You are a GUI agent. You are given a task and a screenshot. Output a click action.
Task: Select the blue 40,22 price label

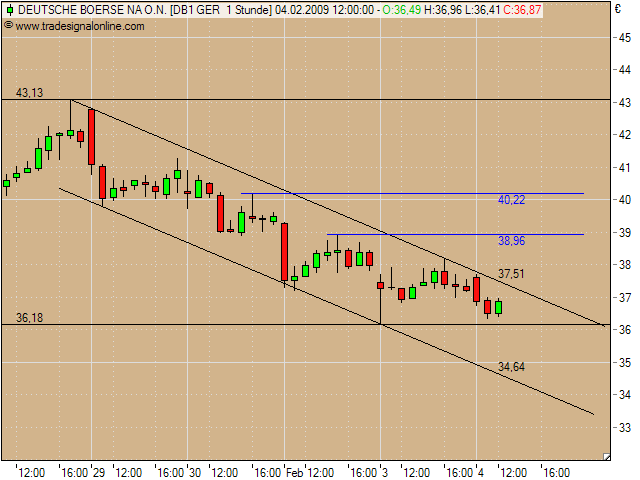point(511,200)
